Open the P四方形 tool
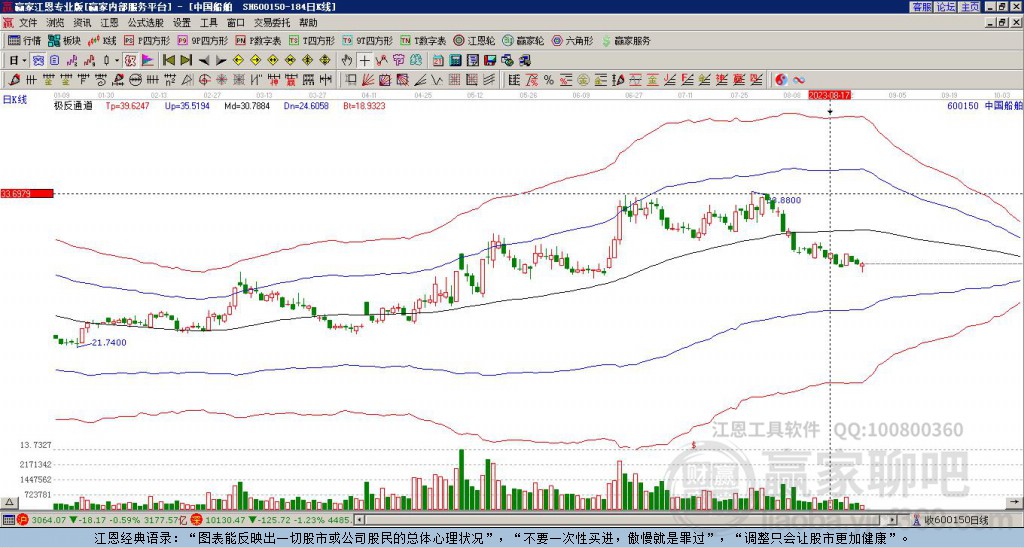1024x548 pixels. point(147,40)
